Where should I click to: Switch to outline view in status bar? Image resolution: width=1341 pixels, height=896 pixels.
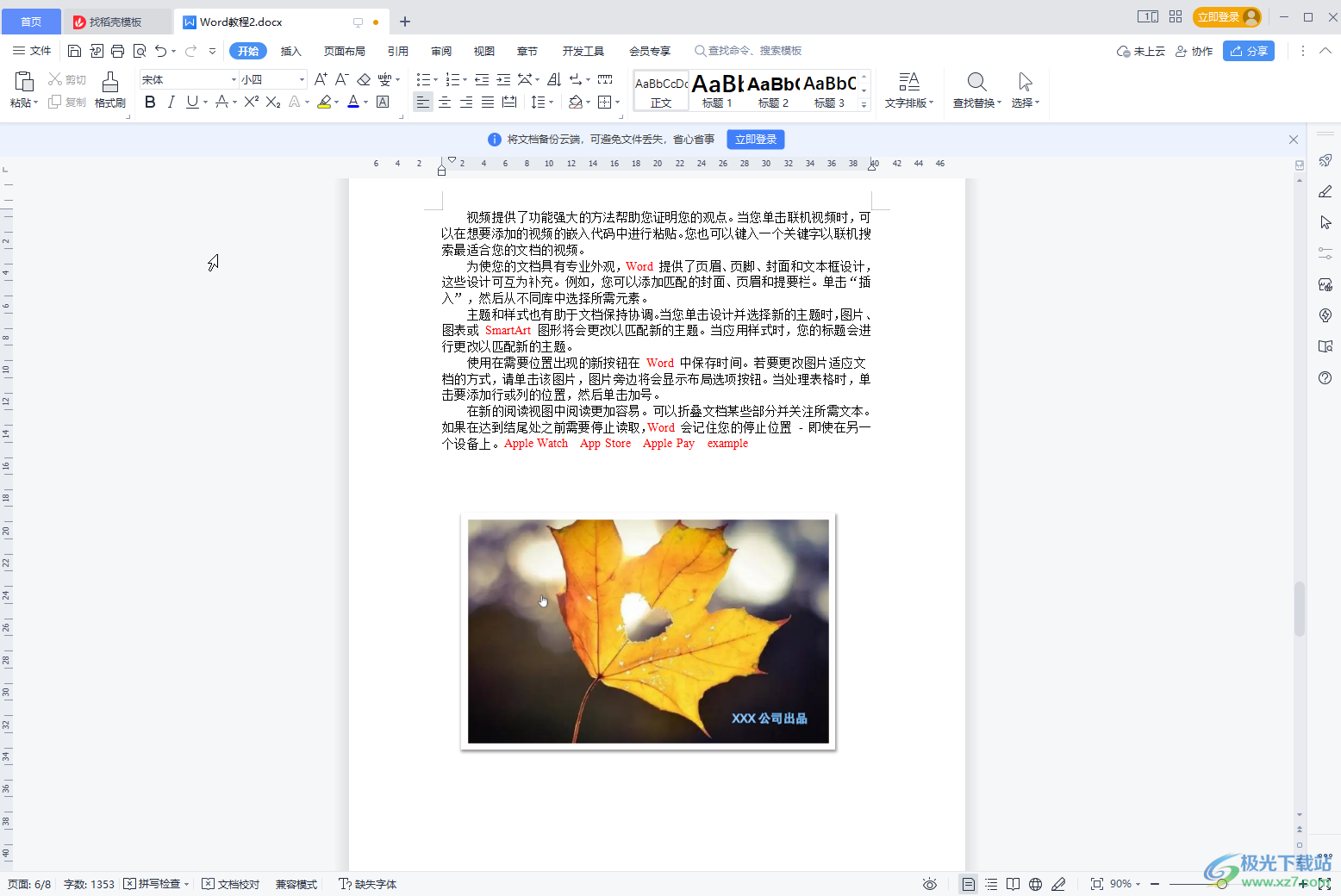991,884
